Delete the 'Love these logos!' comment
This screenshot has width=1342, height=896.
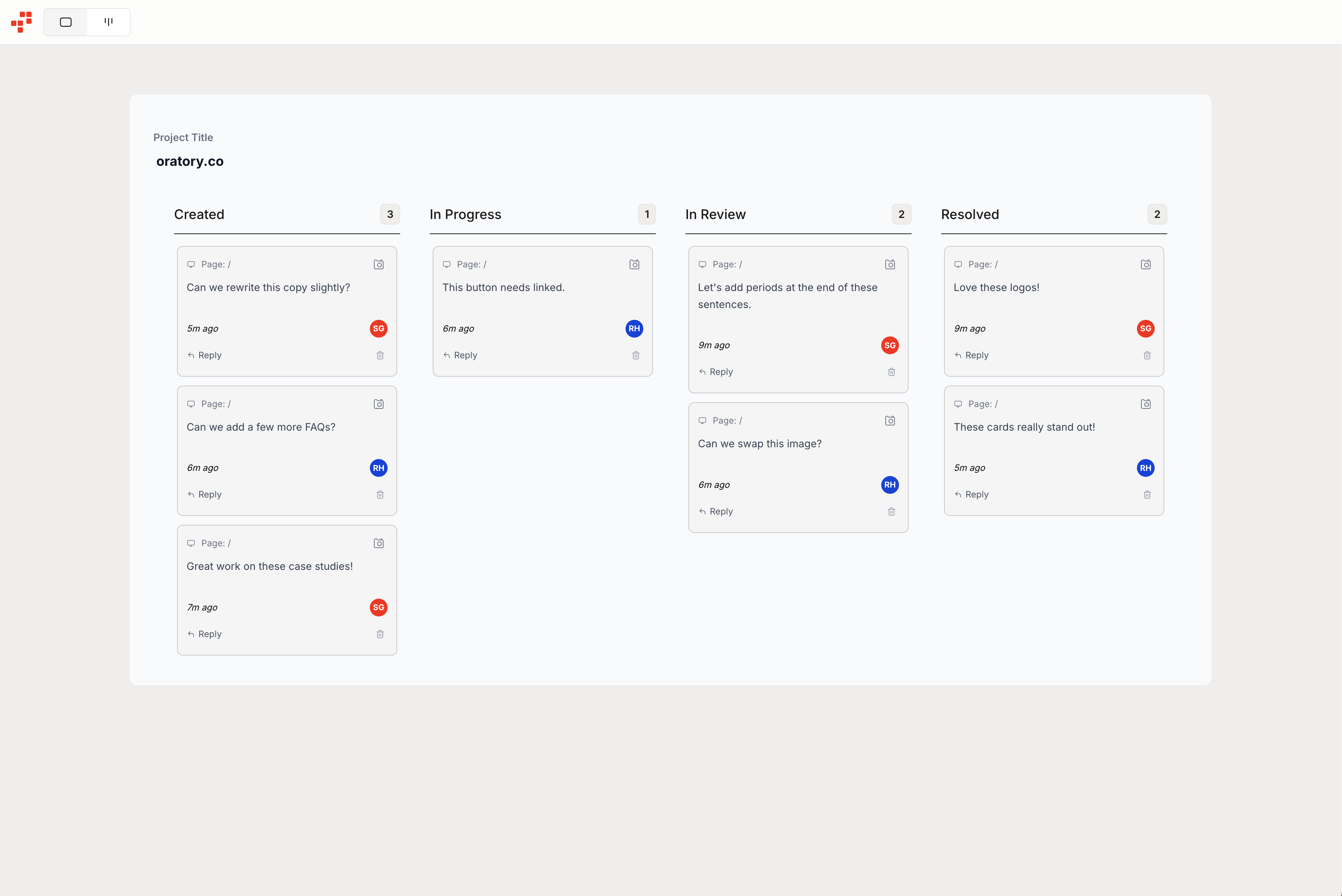[x=1147, y=355]
